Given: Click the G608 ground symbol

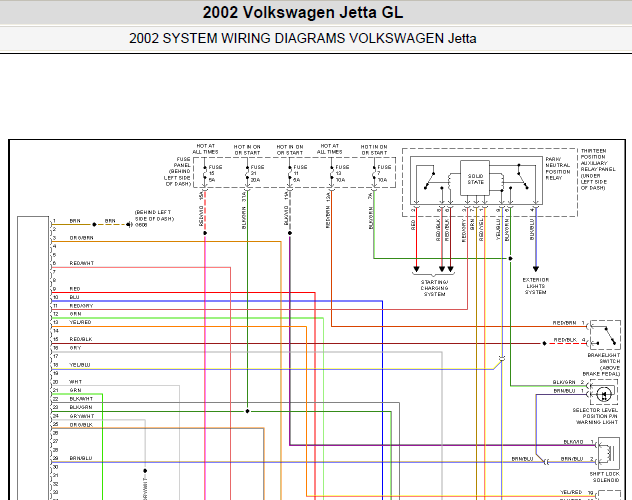Looking at the screenshot, I should click(129, 224).
